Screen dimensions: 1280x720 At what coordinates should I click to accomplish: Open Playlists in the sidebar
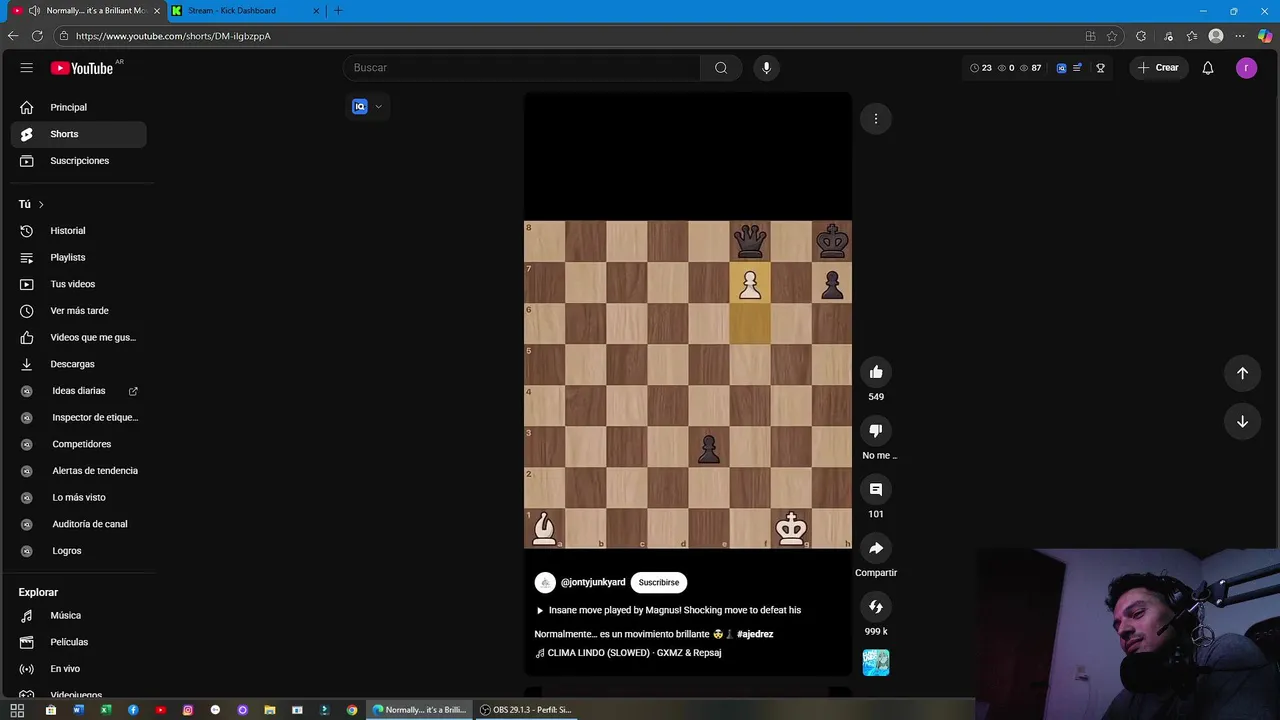tap(78, 258)
